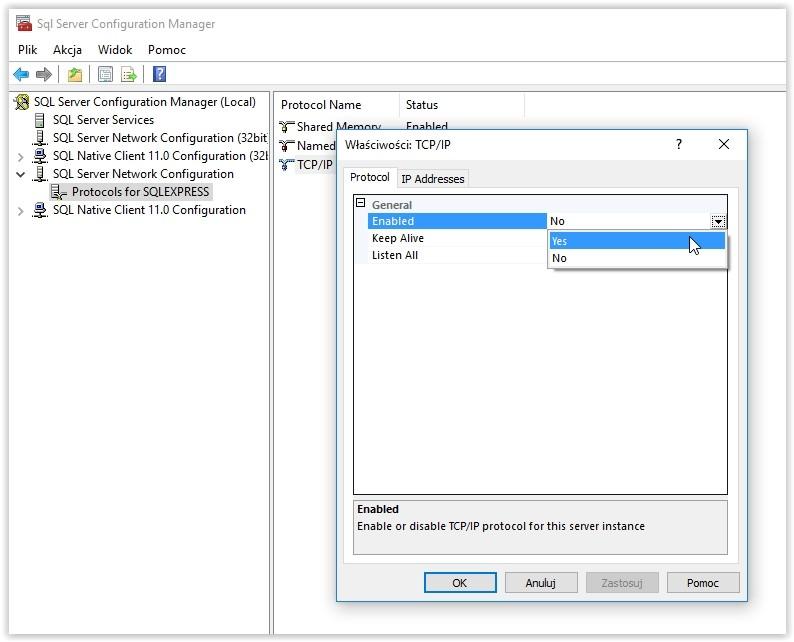Close the TCP/IP properties dialog

pyautogui.click(x=724, y=144)
